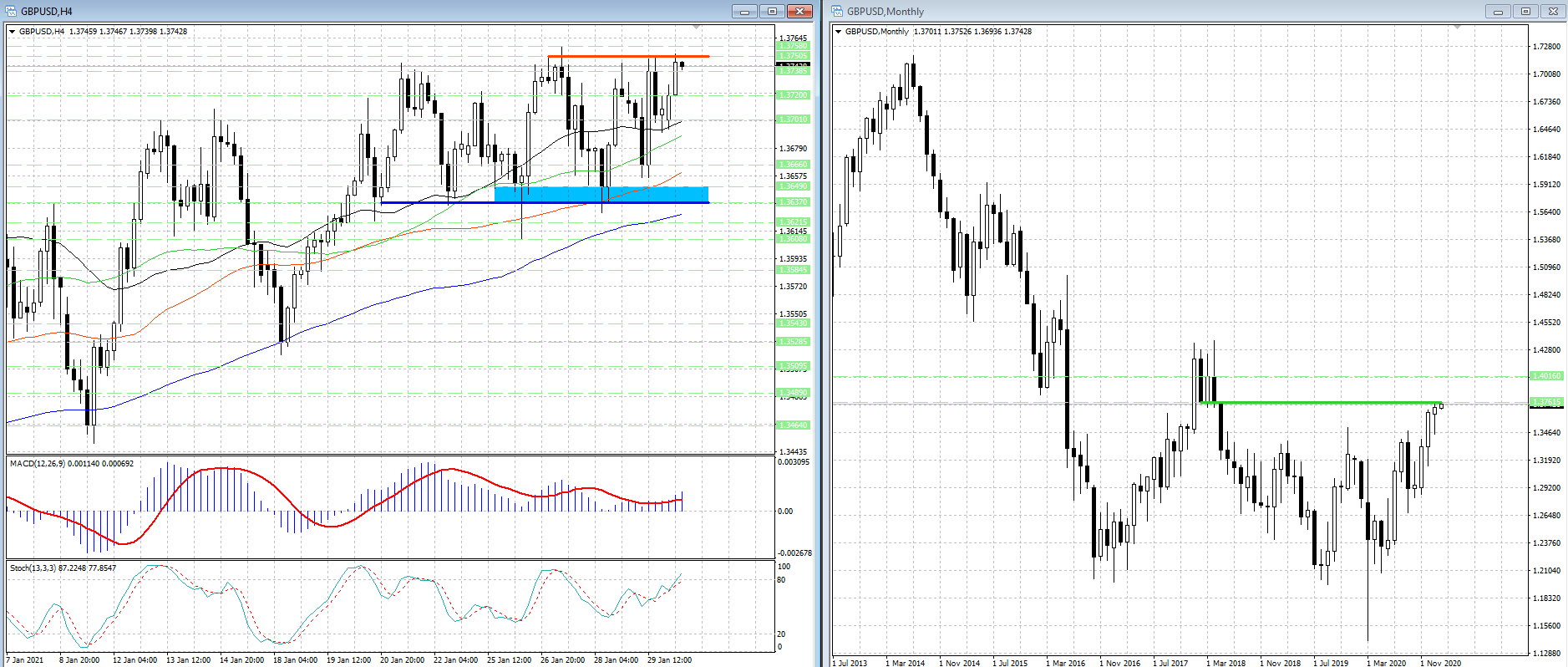Click the 1.37200 price level label

(794, 95)
